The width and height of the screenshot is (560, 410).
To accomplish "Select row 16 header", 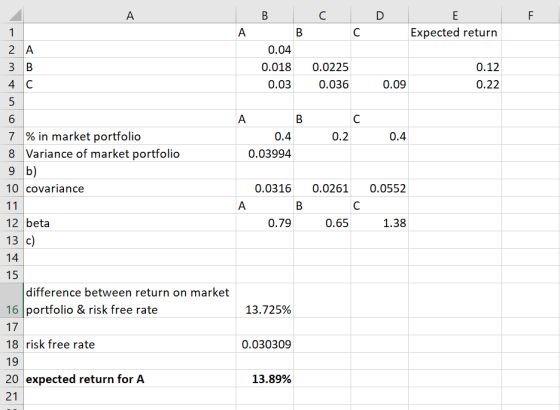I will [12, 301].
